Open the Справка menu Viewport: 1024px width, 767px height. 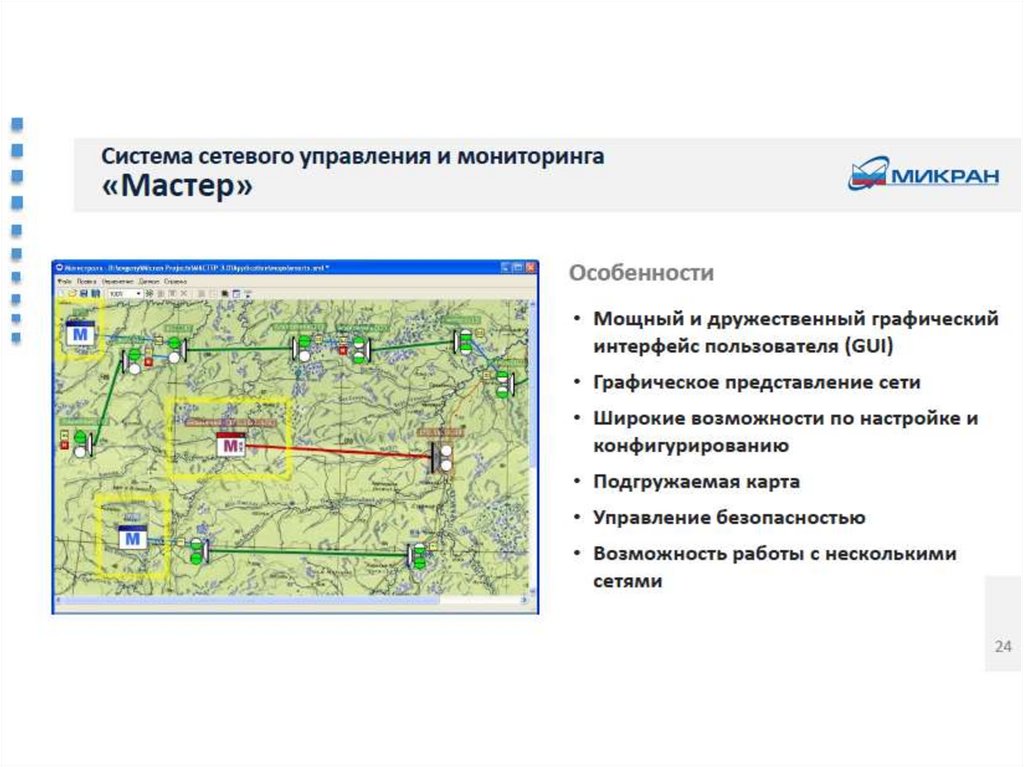coord(176,282)
